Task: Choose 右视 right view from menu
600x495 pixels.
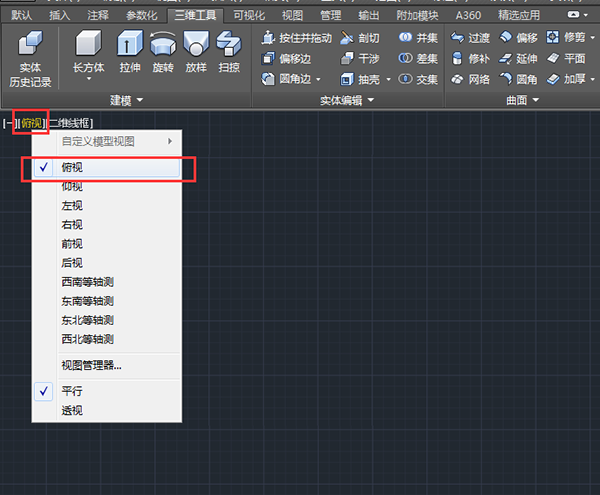Action: point(107,225)
